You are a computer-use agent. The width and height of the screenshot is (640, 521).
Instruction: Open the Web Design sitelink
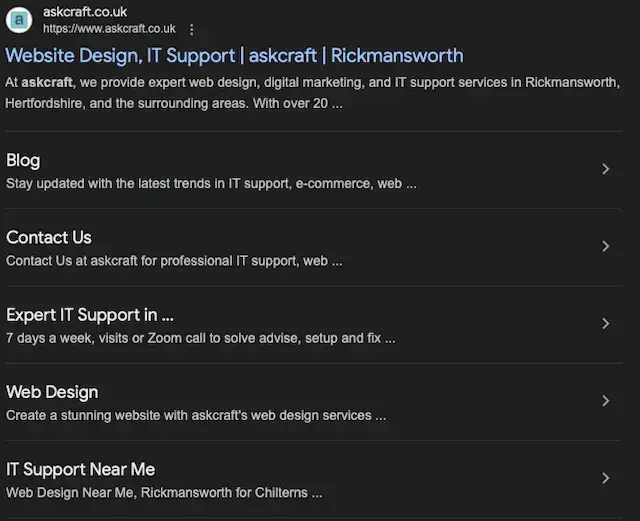pyautogui.click(x=52, y=392)
